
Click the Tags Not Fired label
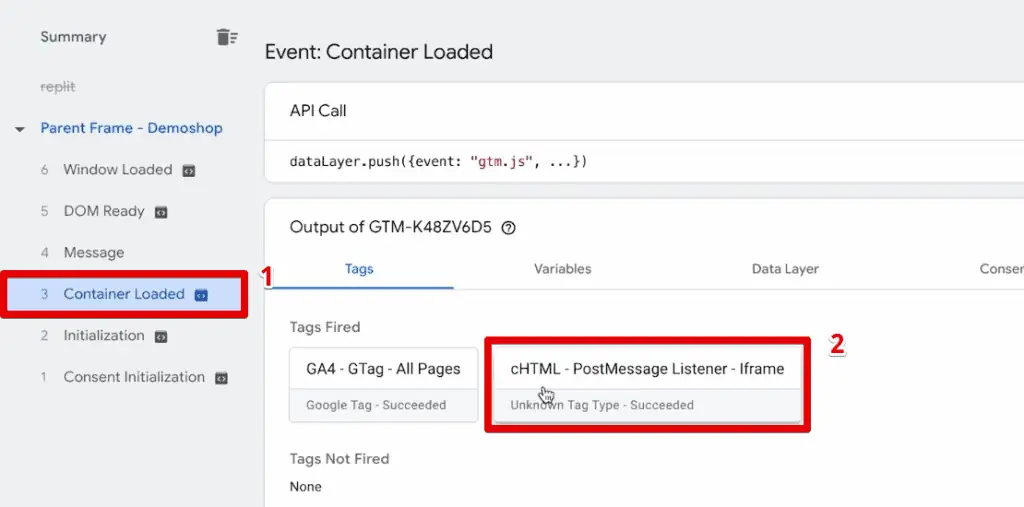[340, 459]
